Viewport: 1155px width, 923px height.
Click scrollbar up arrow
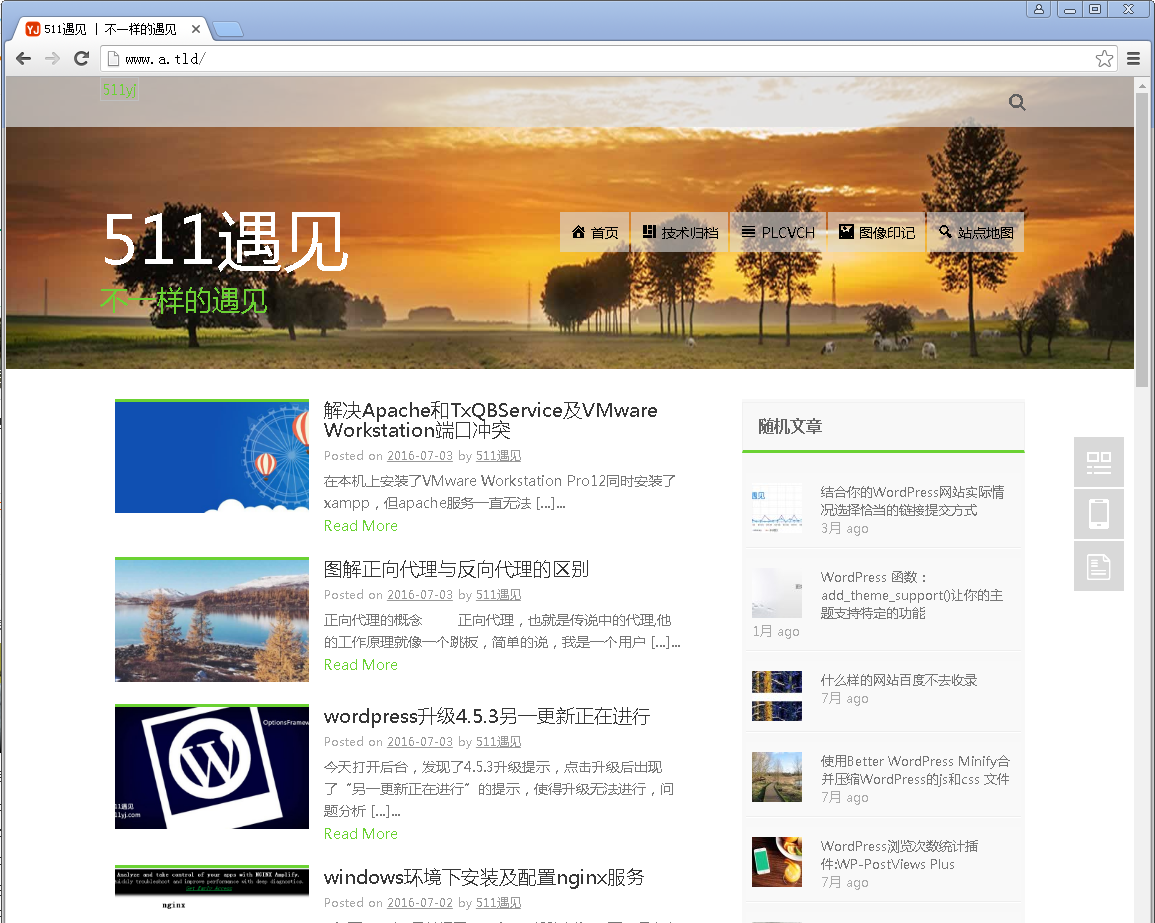pos(1142,84)
